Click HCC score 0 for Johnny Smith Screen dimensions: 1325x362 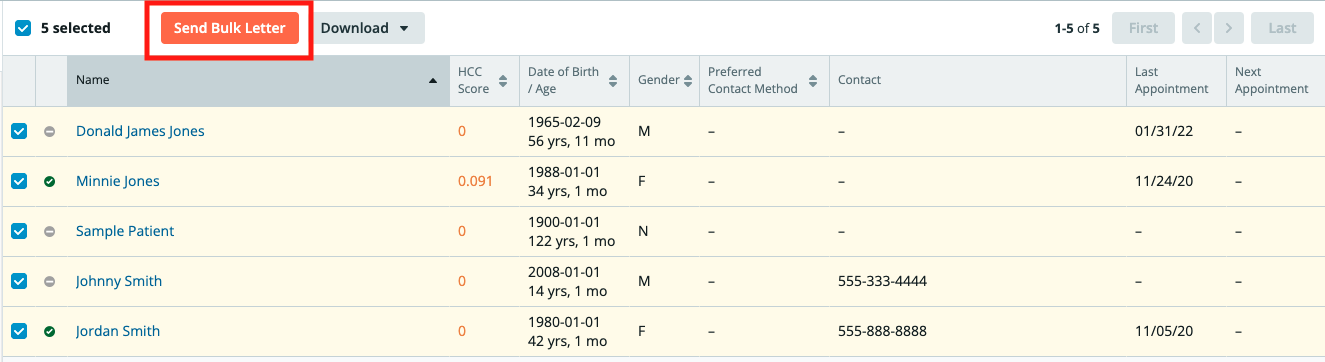[x=462, y=281]
